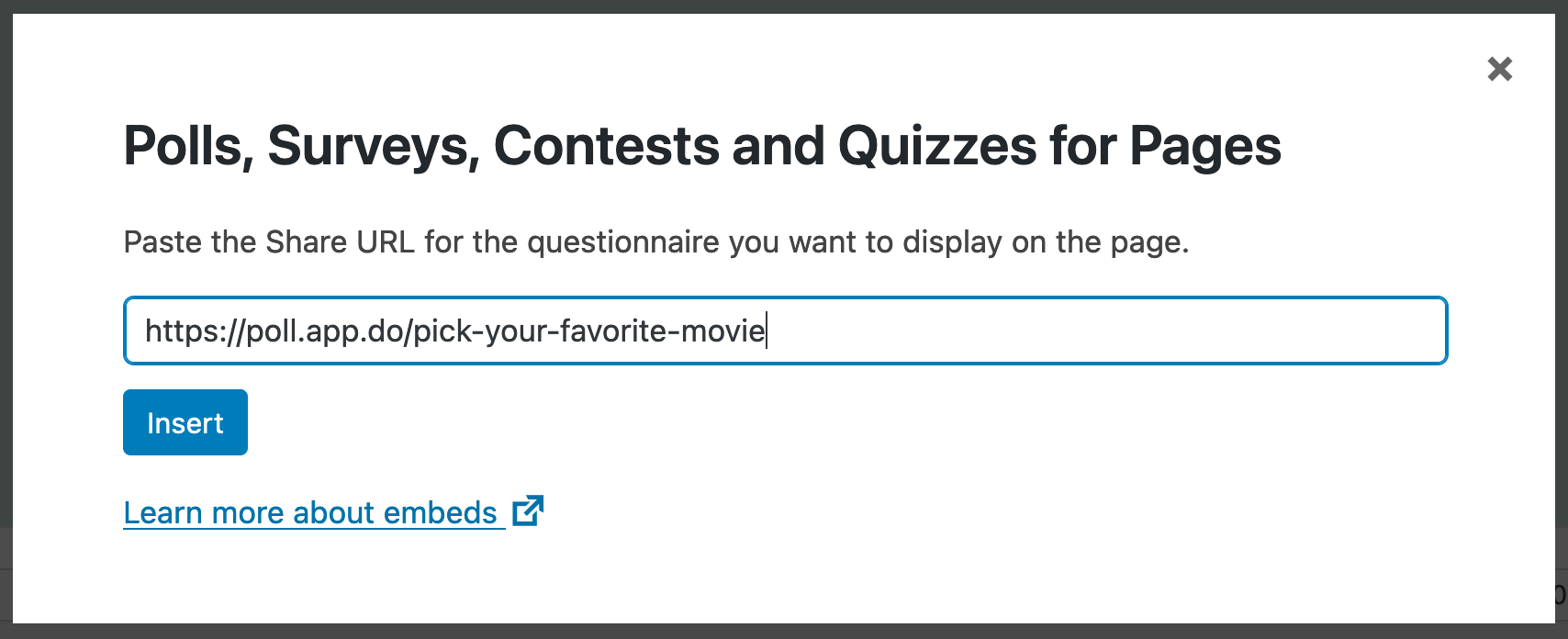The image size is (1568, 639).
Task: Exit the embed popup using its close control
Action: 1499,69
